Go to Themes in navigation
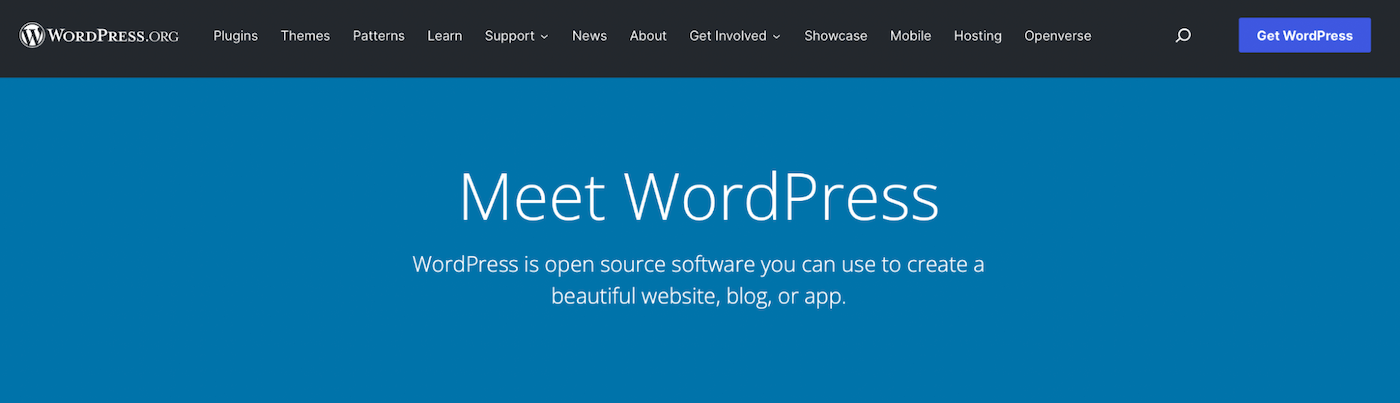Image resolution: width=1400 pixels, height=403 pixels. click(x=305, y=35)
